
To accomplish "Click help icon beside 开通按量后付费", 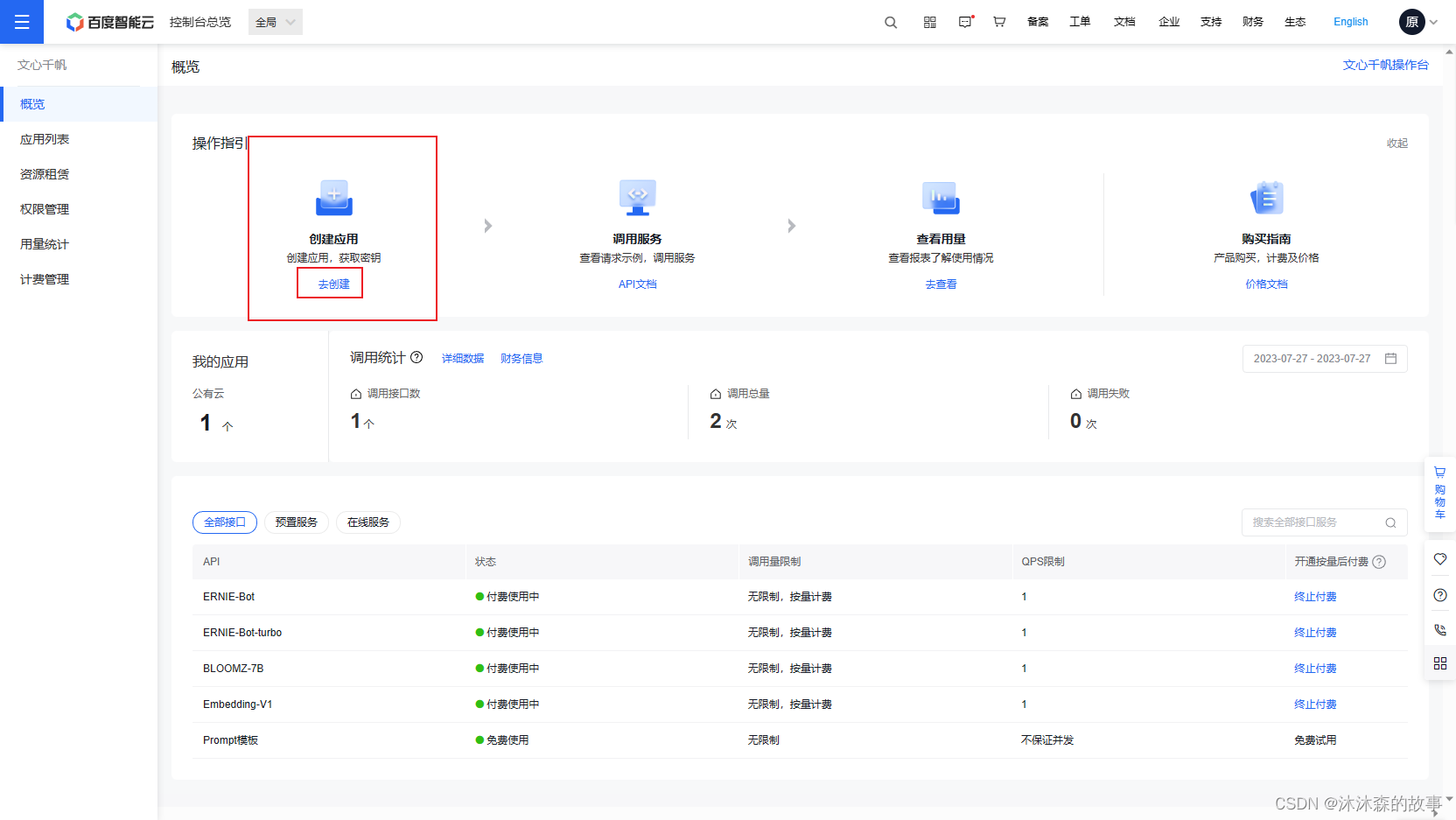I will [1379, 562].
